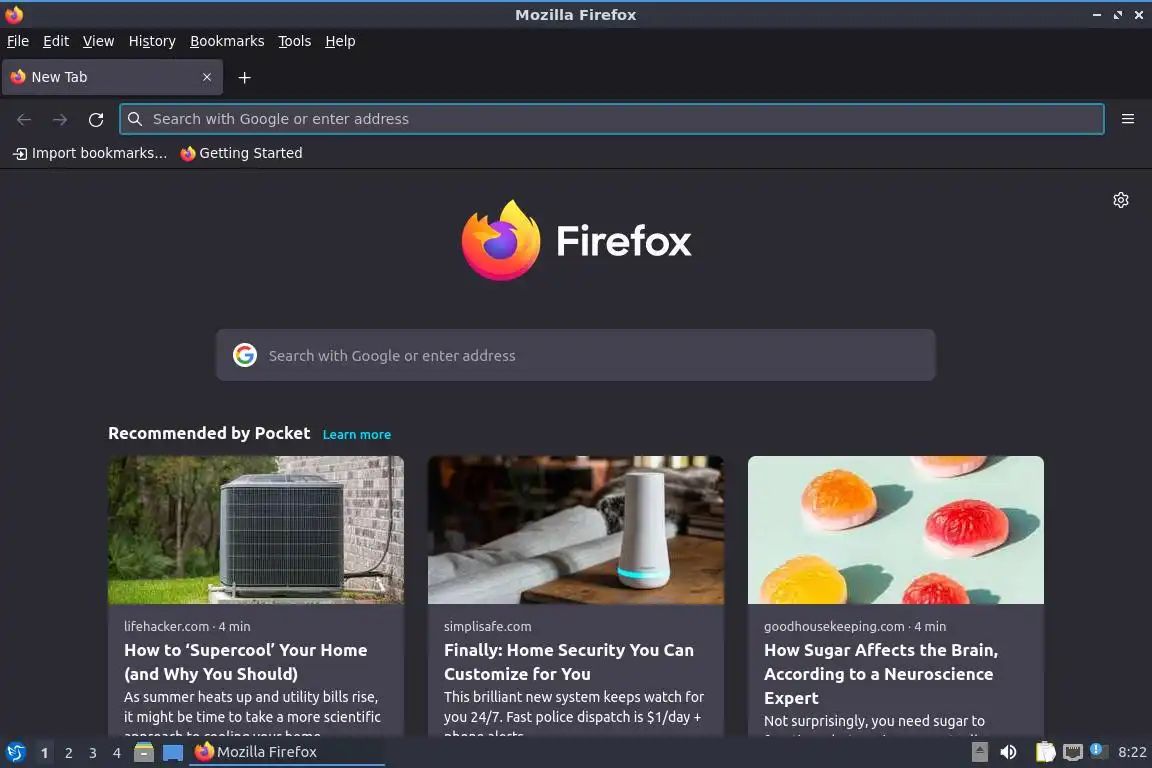The height and width of the screenshot is (768, 1152).
Task: Switch to workspace 2 in taskbar
Action: pos(68,753)
